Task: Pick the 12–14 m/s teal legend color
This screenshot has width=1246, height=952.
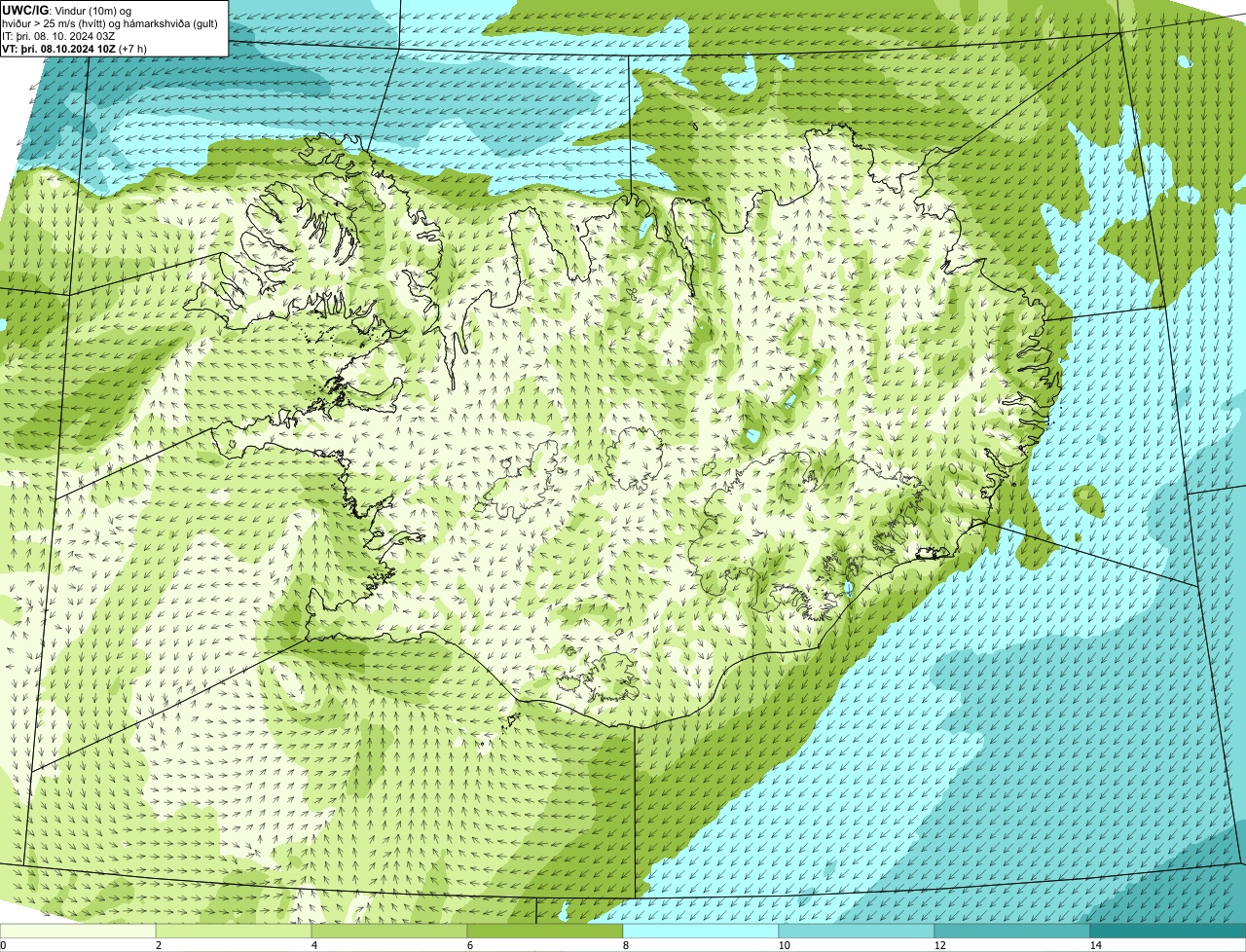Action: click(x=1012, y=931)
